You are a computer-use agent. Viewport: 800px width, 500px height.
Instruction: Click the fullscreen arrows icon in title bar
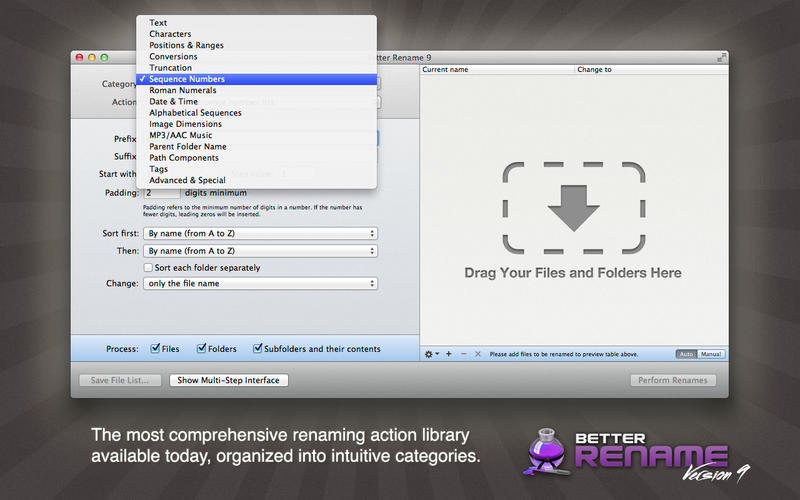tap(721, 57)
